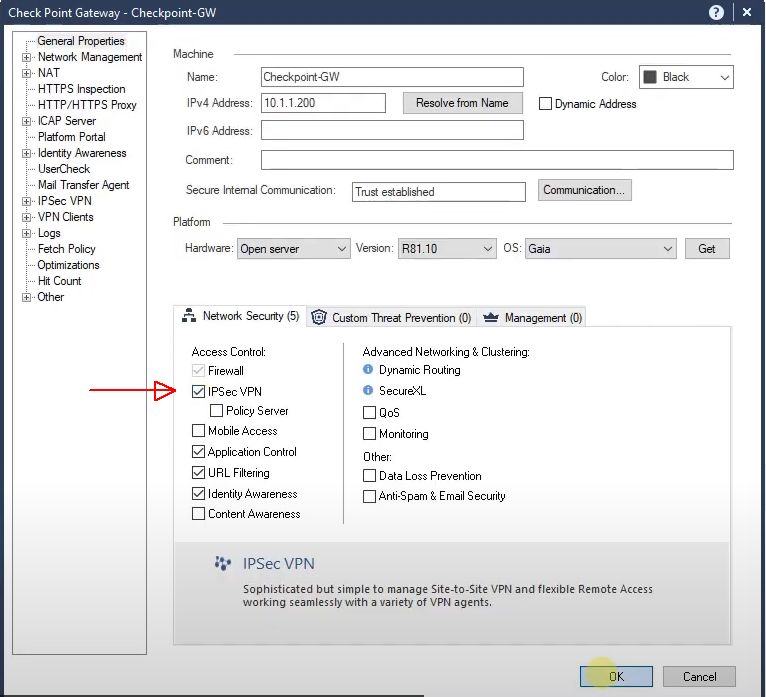
Task: Select Optimizations in the tree
Action: click(x=68, y=265)
